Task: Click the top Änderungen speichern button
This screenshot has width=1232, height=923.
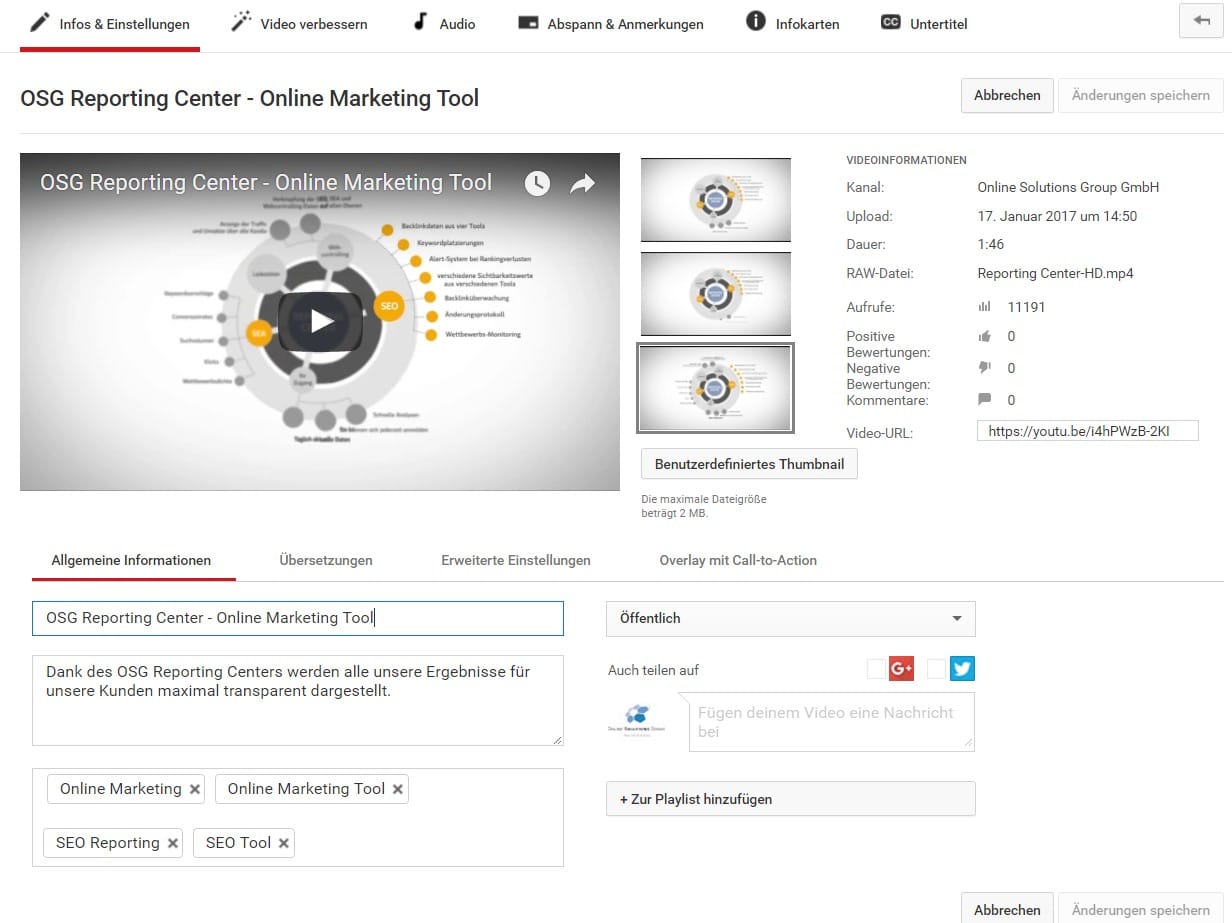Action: click(1141, 96)
